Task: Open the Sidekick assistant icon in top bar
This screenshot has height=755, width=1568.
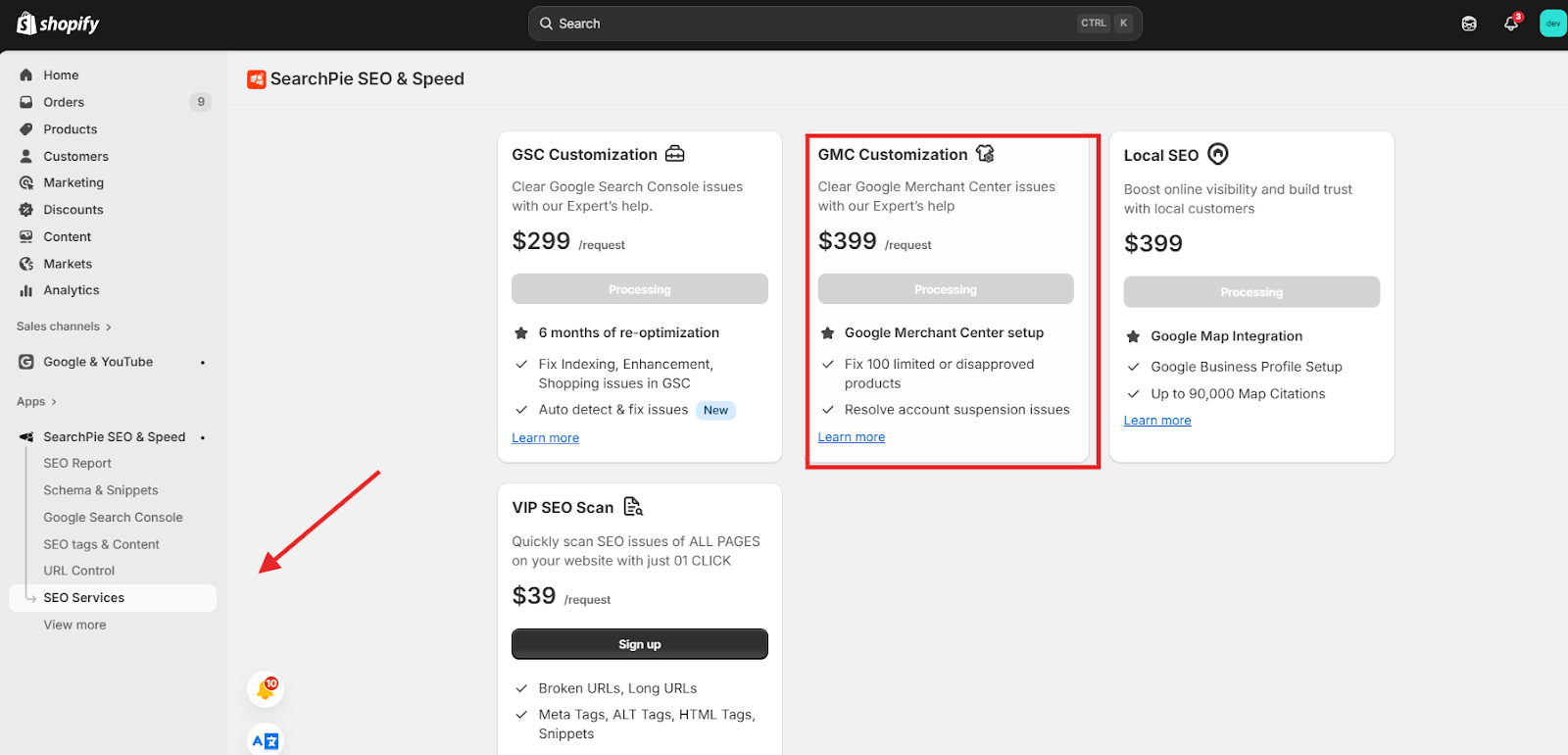Action: pyautogui.click(x=1469, y=24)
